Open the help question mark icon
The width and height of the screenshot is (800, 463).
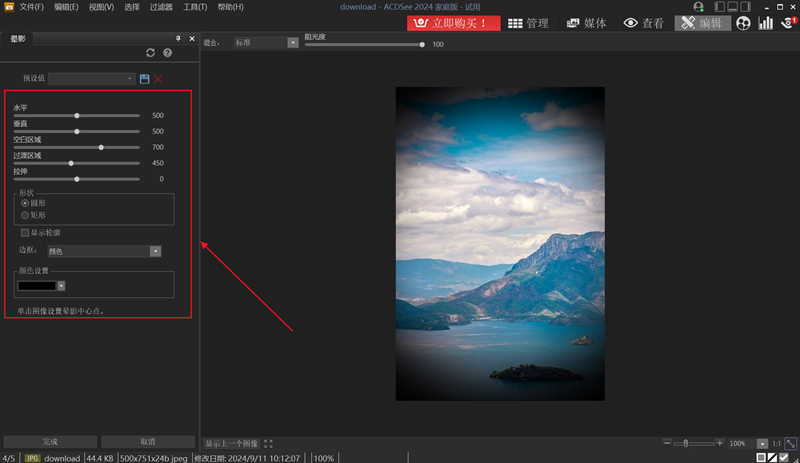pyautogui.click(x=168, y=52)
